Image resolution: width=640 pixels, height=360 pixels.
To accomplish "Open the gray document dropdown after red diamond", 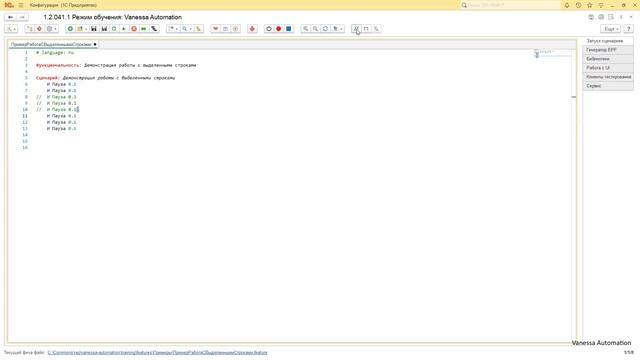I will click(51, 29).
